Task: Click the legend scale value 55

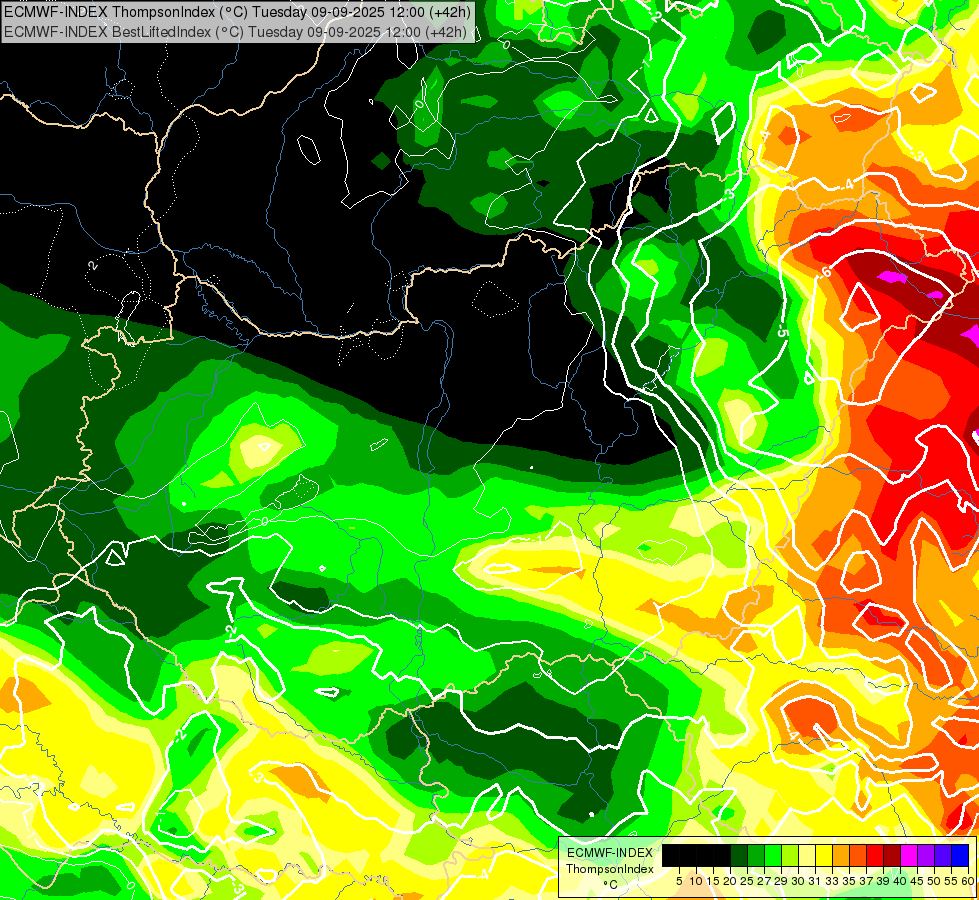Action: point(952,881)
